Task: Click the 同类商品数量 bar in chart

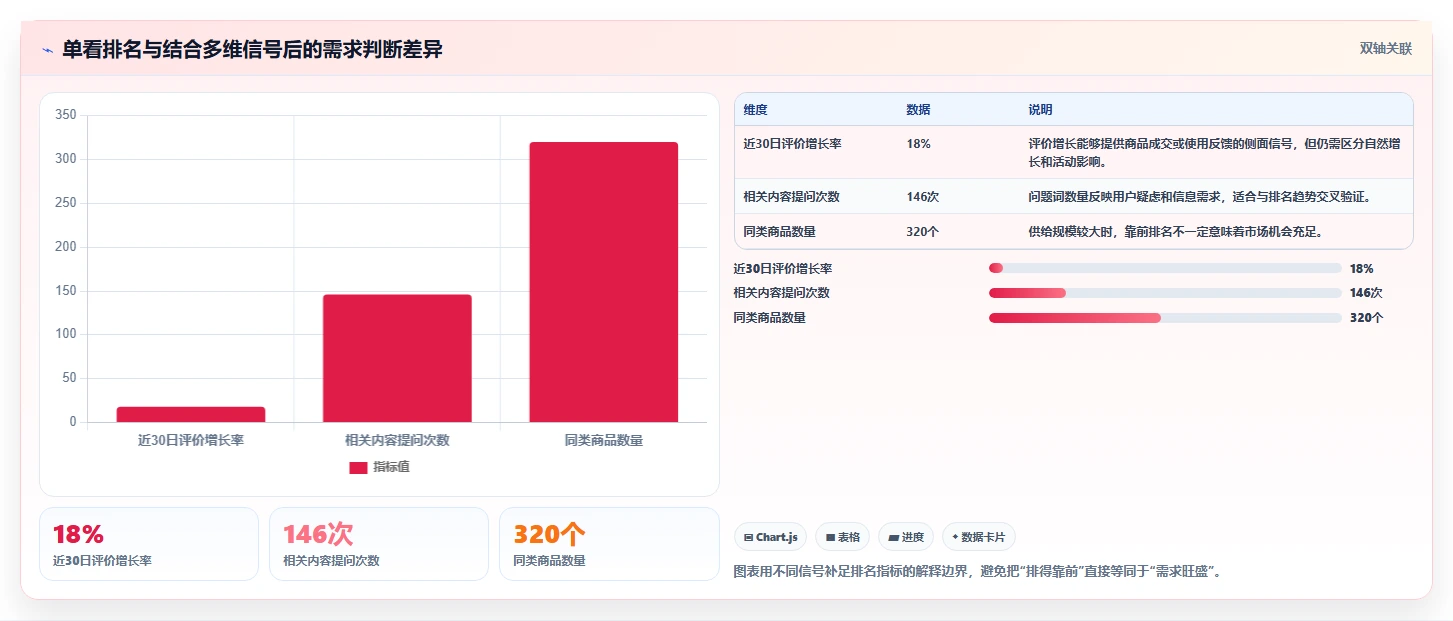Action: [x=604, y=282]
